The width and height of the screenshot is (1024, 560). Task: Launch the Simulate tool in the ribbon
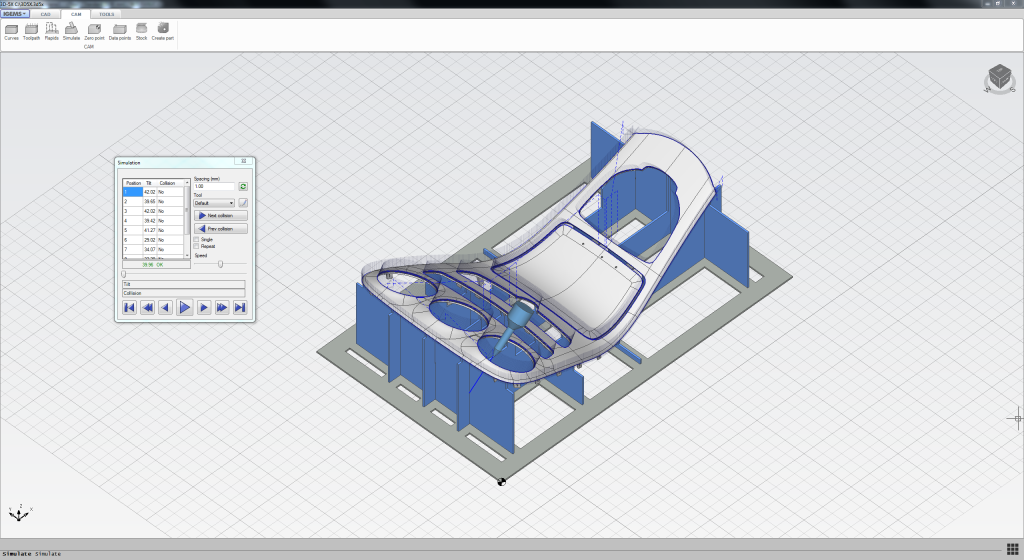click(71, 31)
